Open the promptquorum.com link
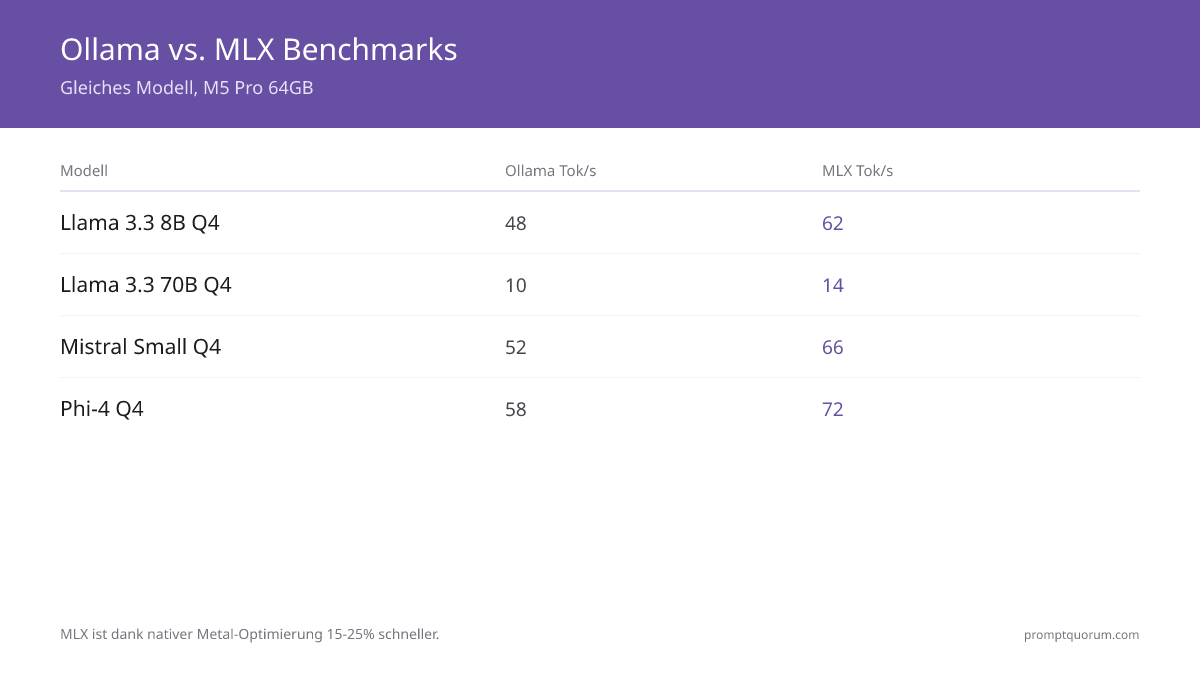Viewport: 1200px width, 675px height. coord(1081,634)
